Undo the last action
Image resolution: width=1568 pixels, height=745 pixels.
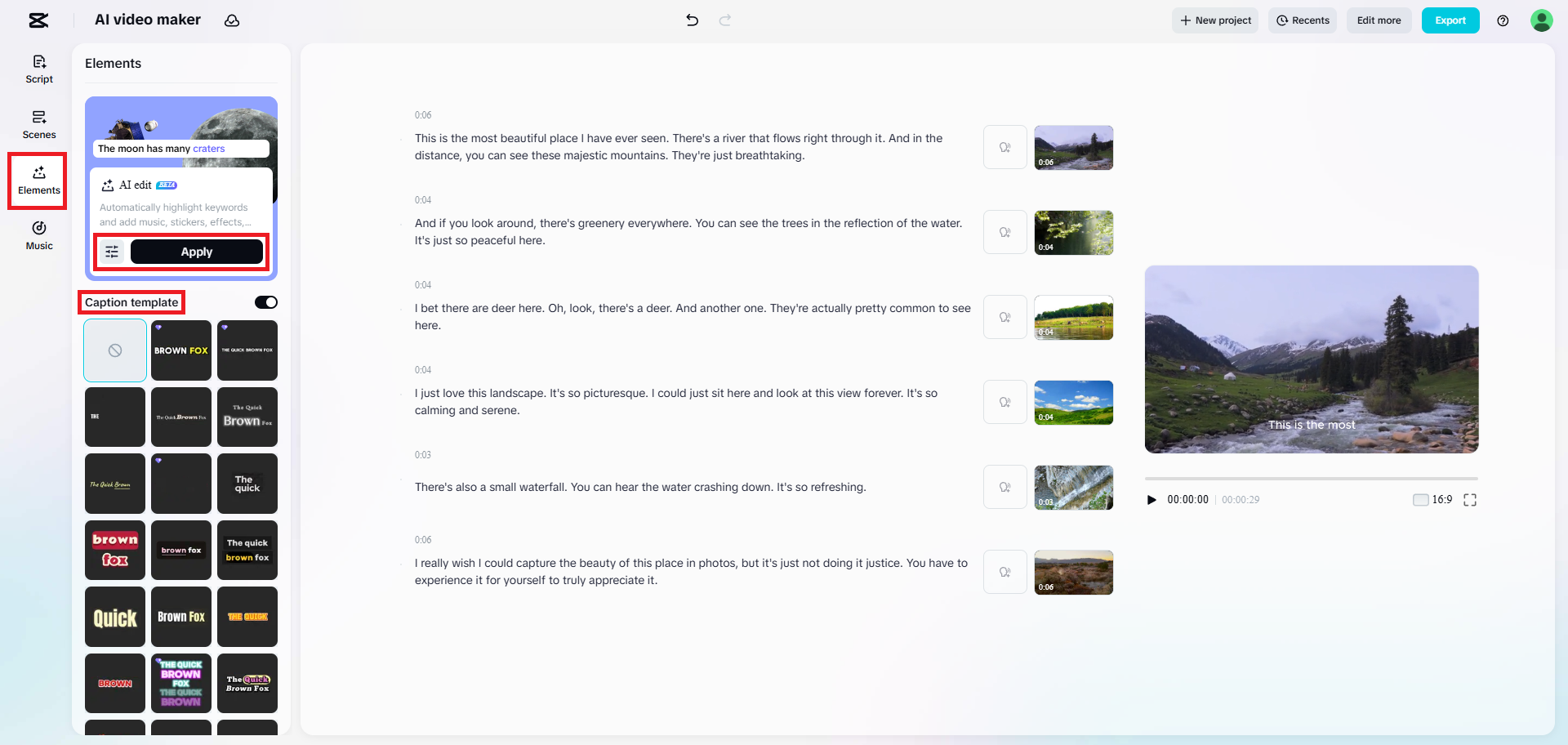coord(692,20)
